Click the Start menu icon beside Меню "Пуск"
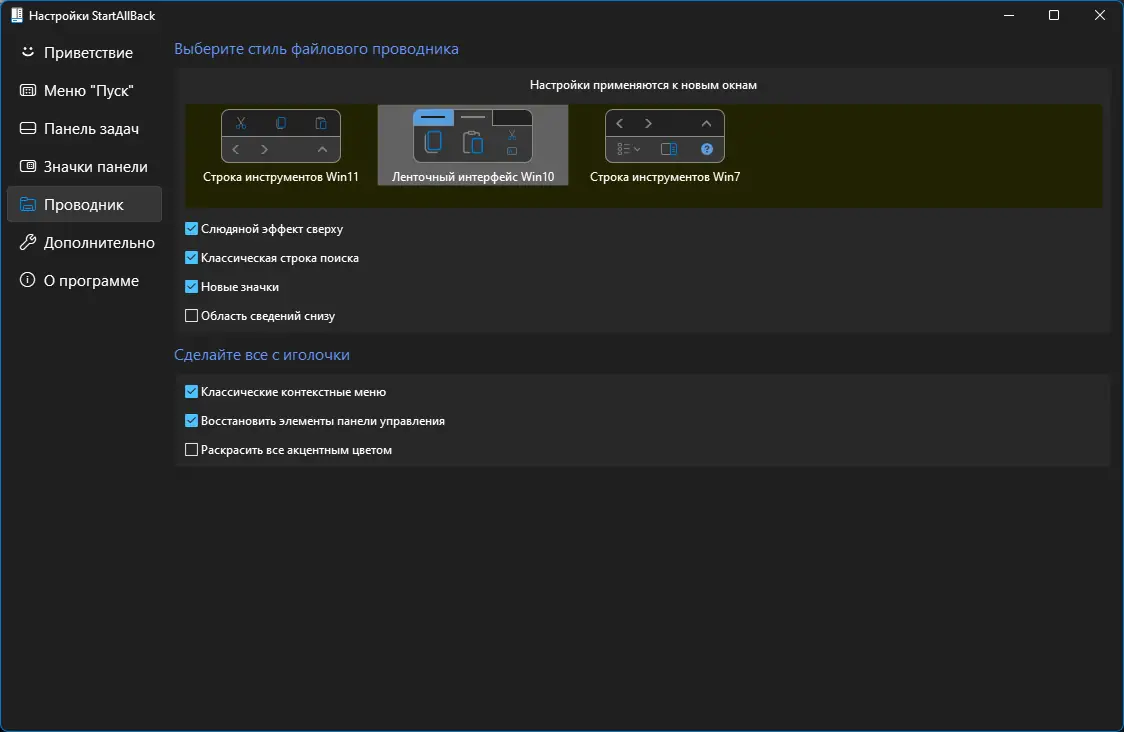 pos(27,90)
